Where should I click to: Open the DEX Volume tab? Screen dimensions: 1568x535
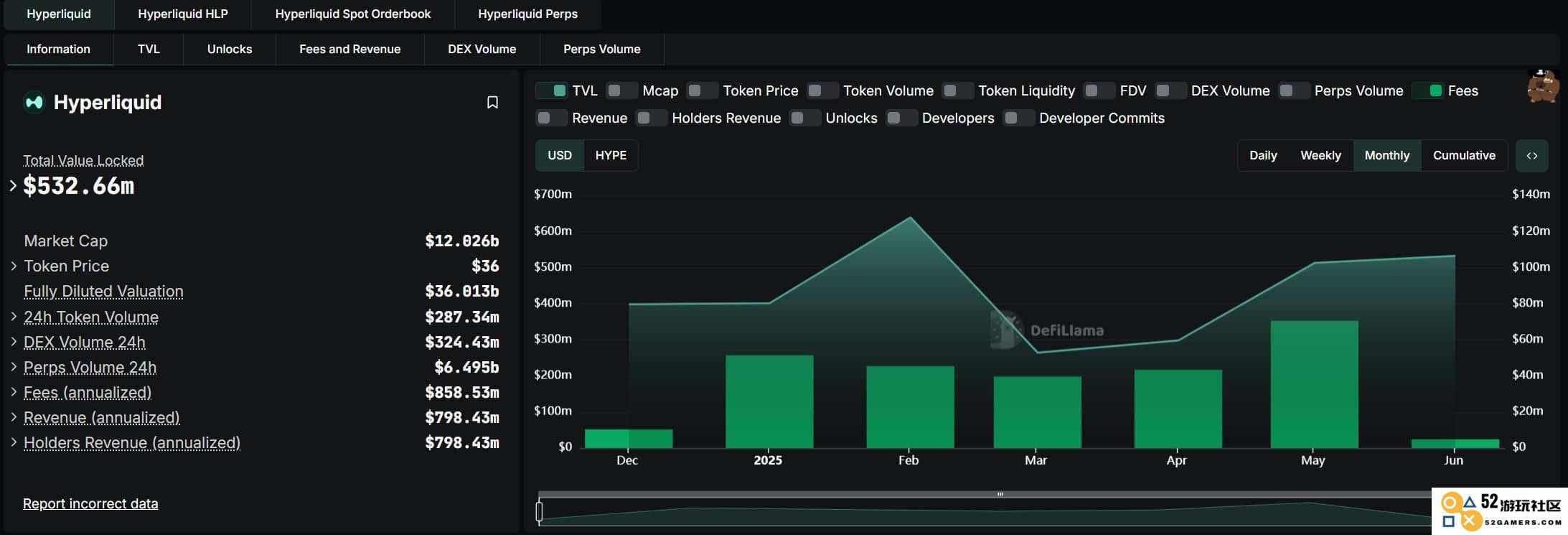click(482, 50)
